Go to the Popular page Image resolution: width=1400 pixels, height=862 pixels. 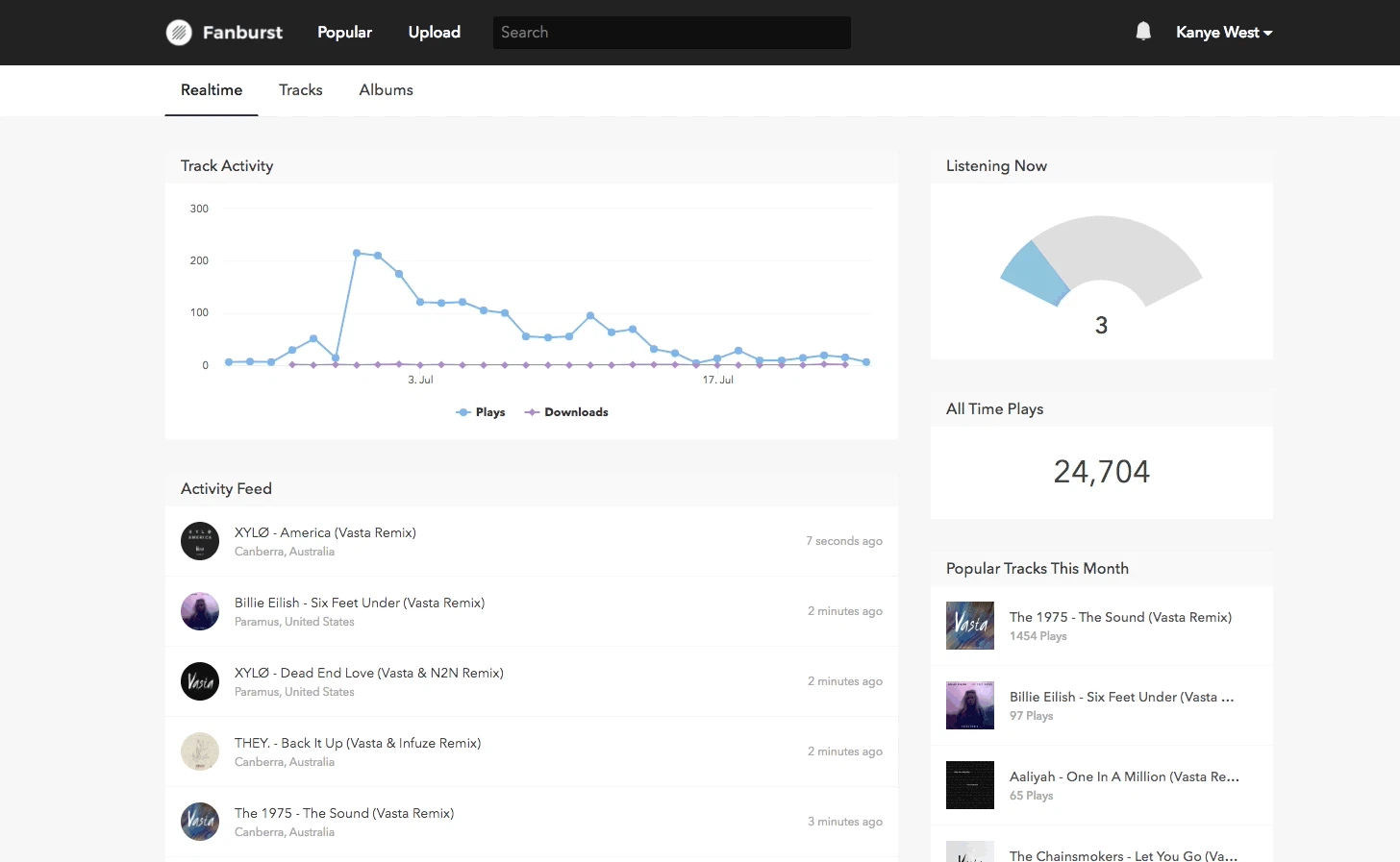(x=344, y=33)
